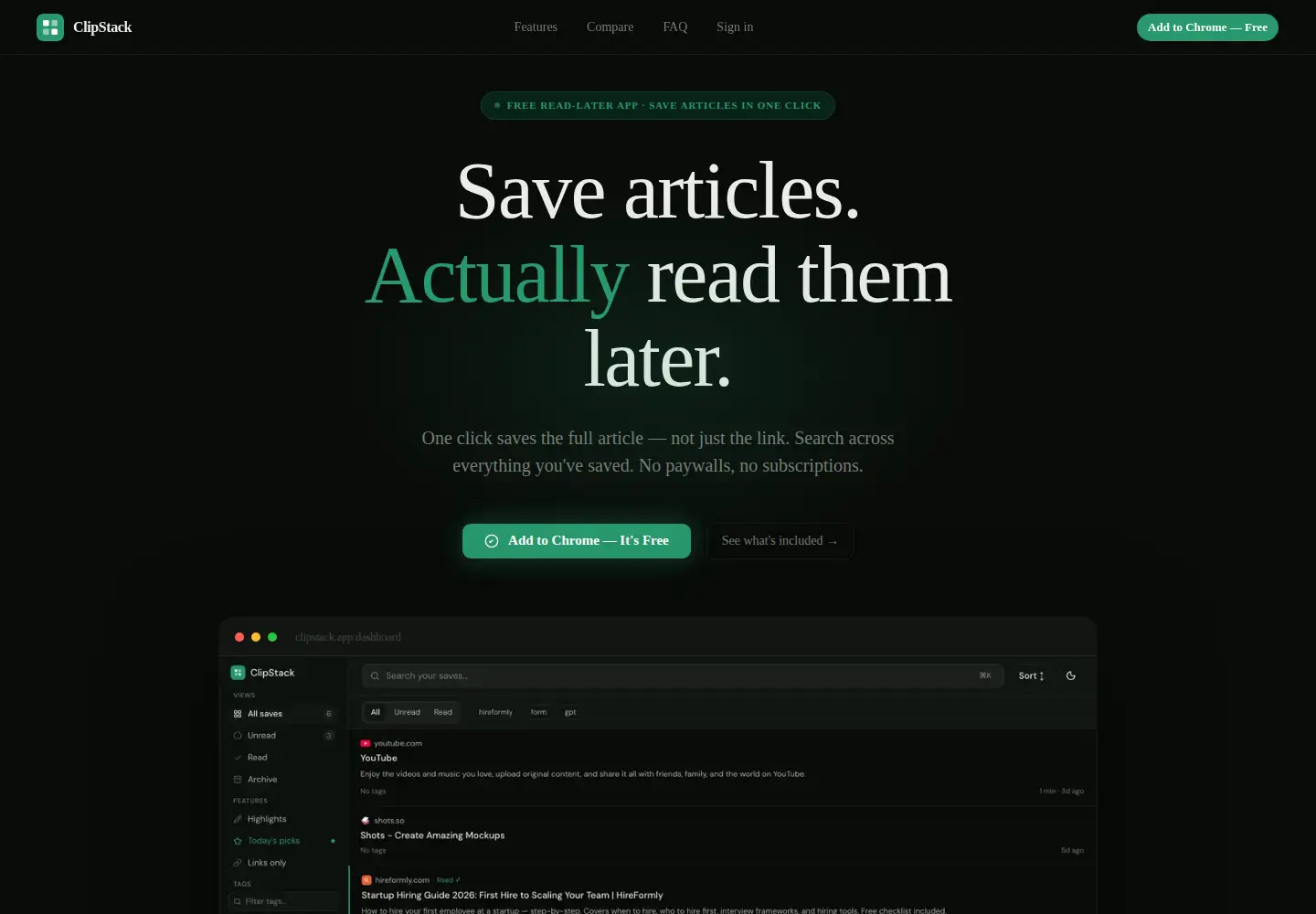Click the Links only chain icon
Viewport: 1316px width, 914px height.
click(238, 863)
